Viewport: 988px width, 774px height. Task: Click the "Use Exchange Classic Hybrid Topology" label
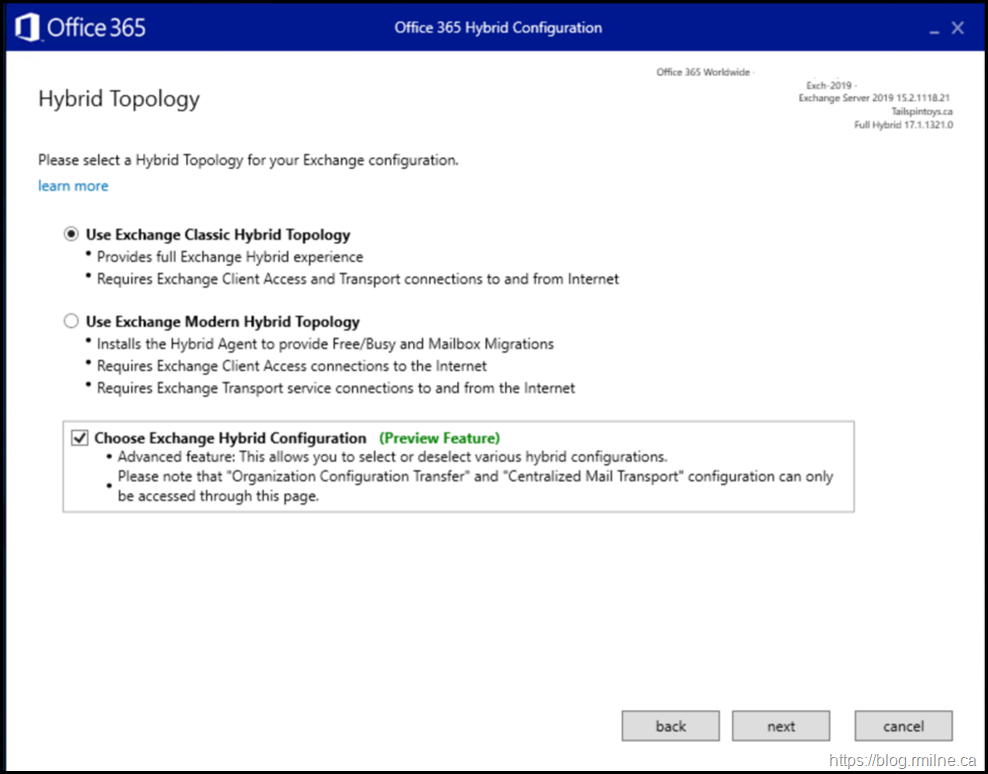(218, 235)
